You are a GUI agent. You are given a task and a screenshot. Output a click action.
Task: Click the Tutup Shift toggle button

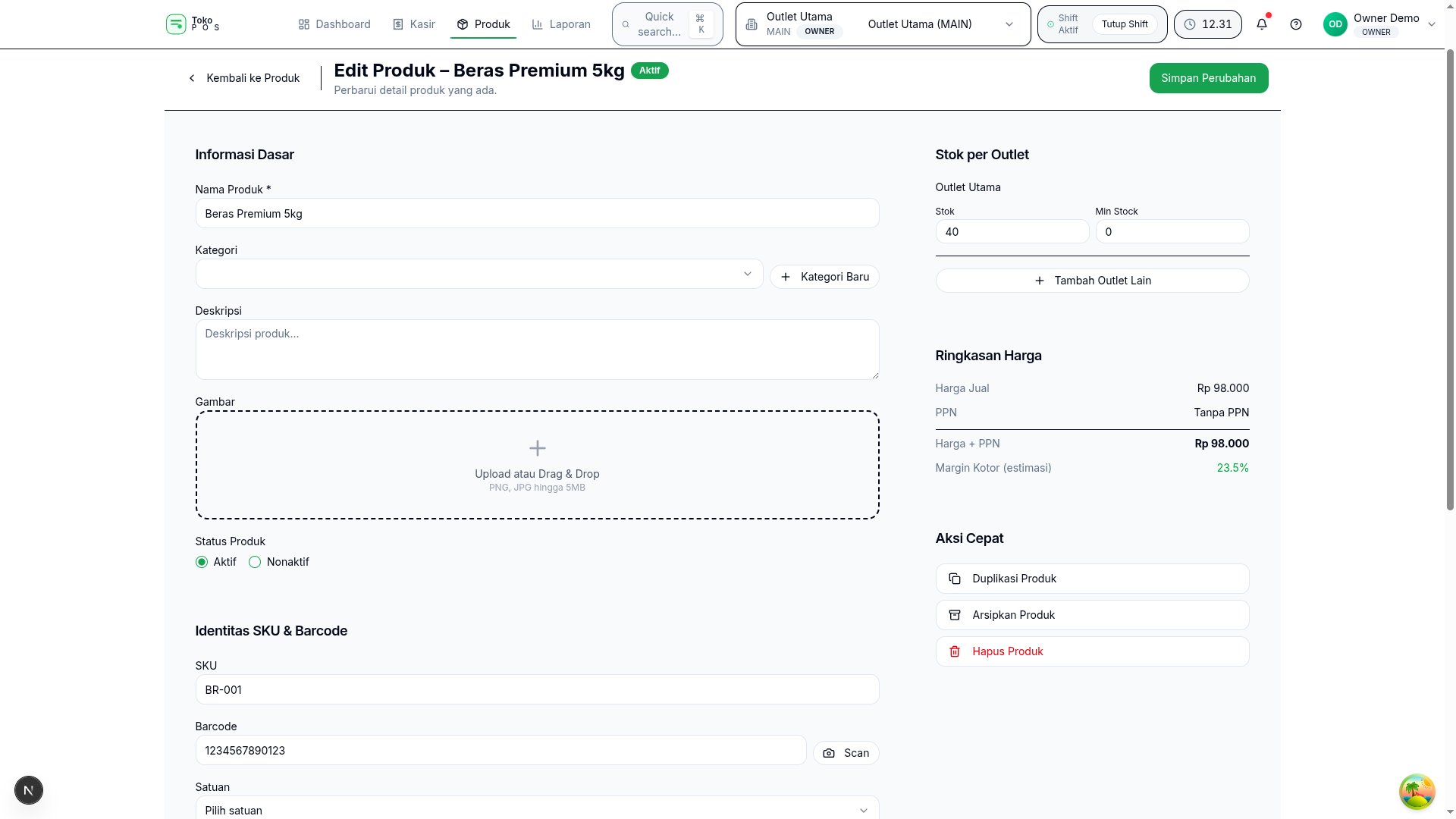pyautogui.click(x=1124, y=24)
